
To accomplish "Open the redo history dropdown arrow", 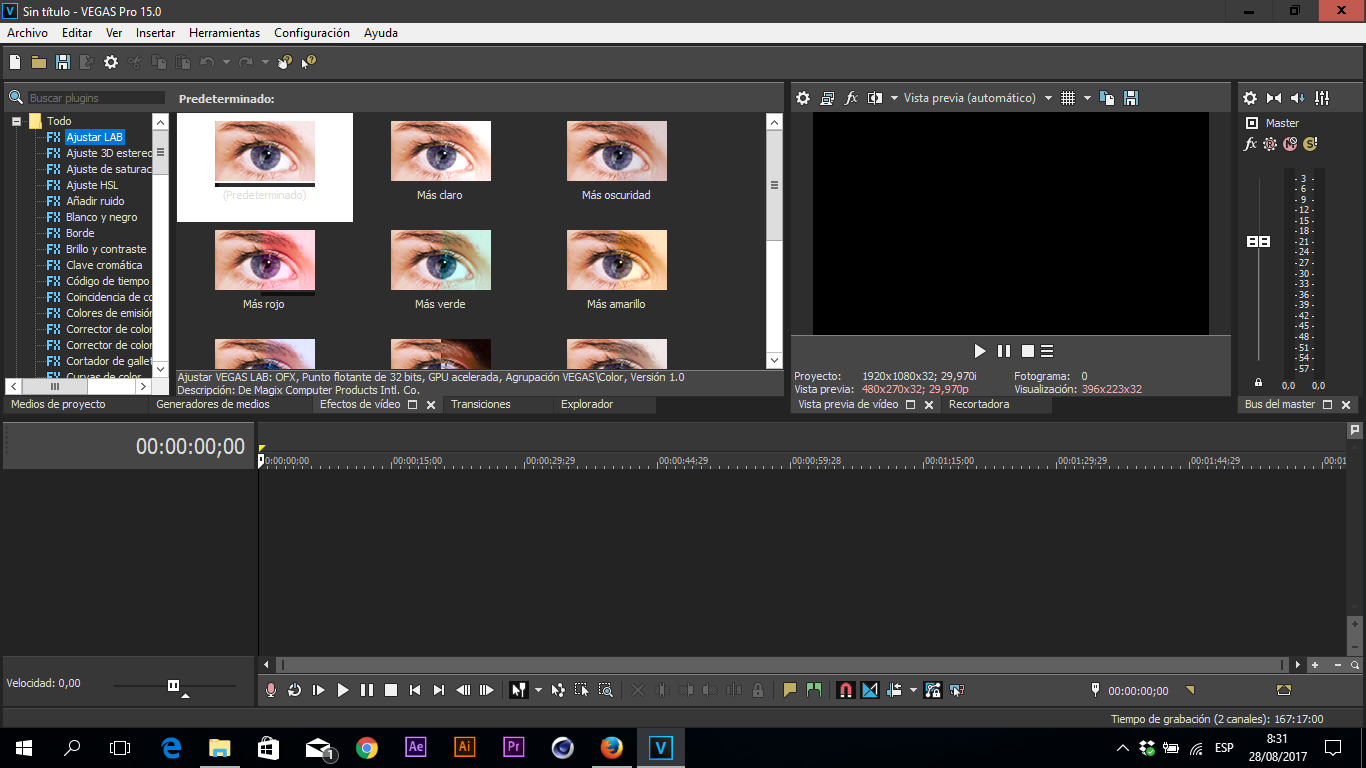I will [265, 62].
